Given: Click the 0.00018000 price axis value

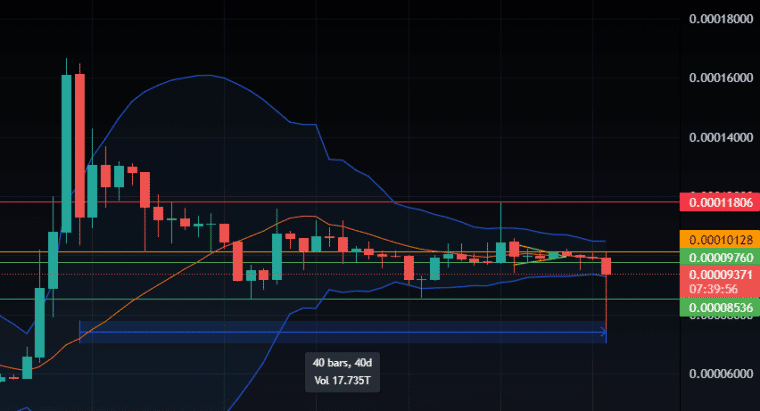Looking at the screenshot, I should pyautogui.click(x=721, y=19).
